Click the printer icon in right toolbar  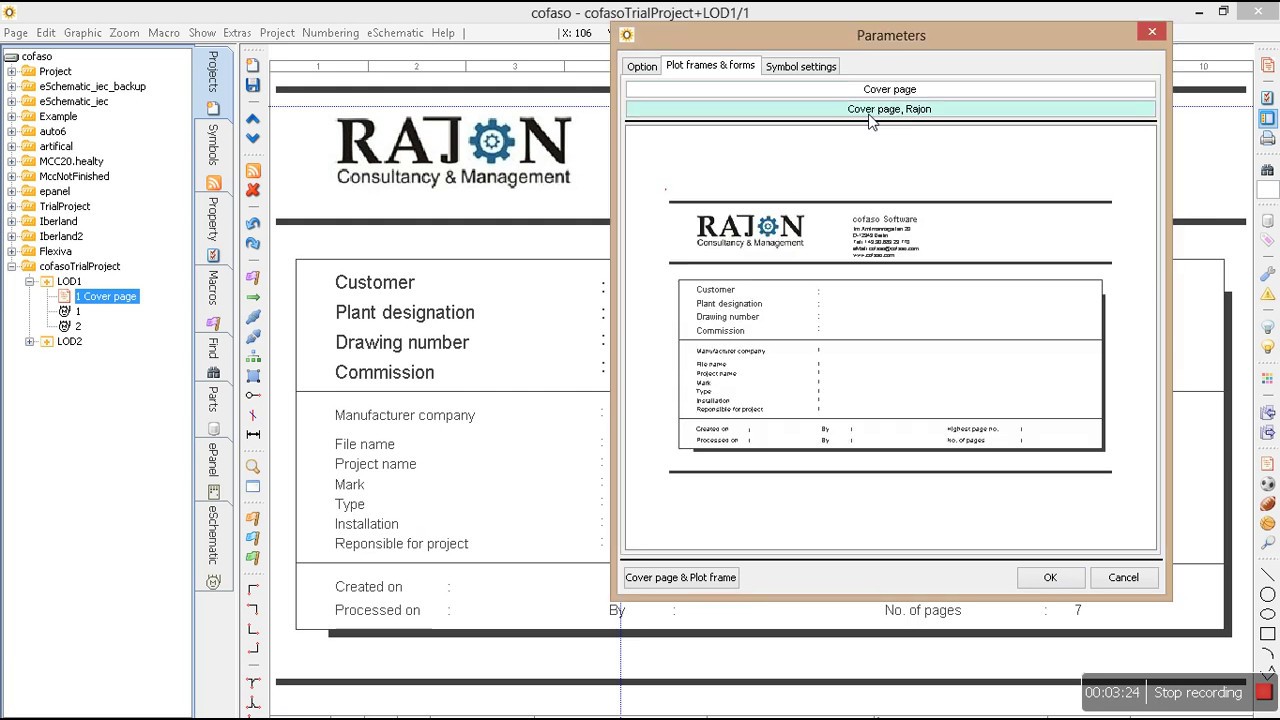pos(1268,139)
